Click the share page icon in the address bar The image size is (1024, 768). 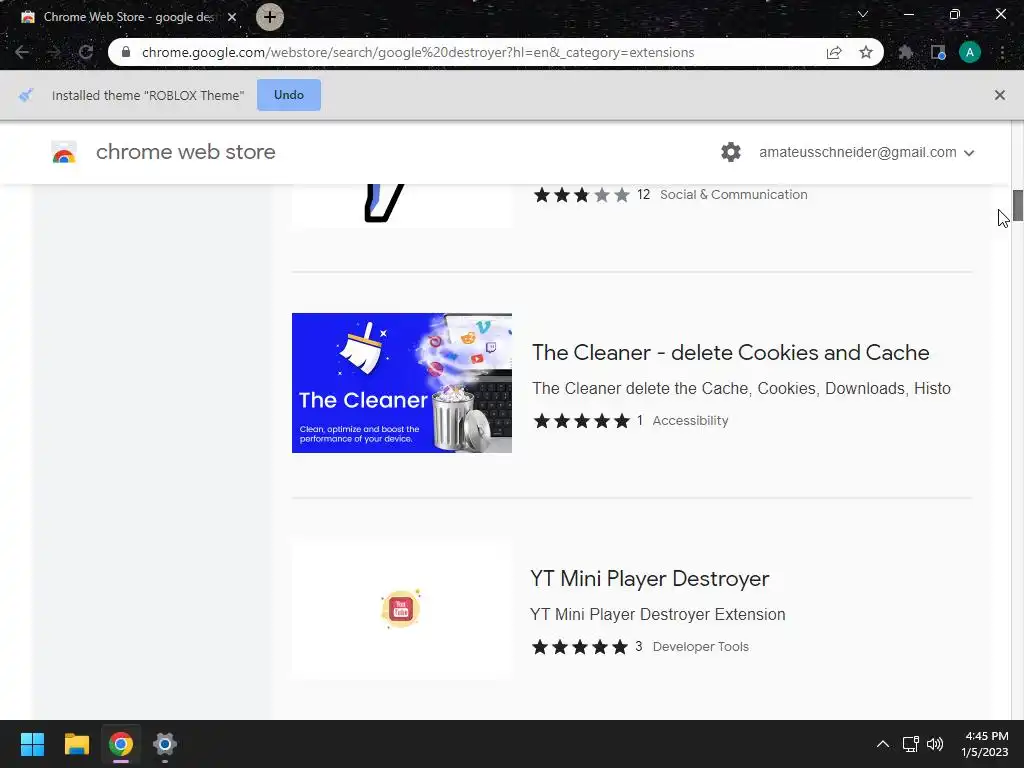pos(834,52)
